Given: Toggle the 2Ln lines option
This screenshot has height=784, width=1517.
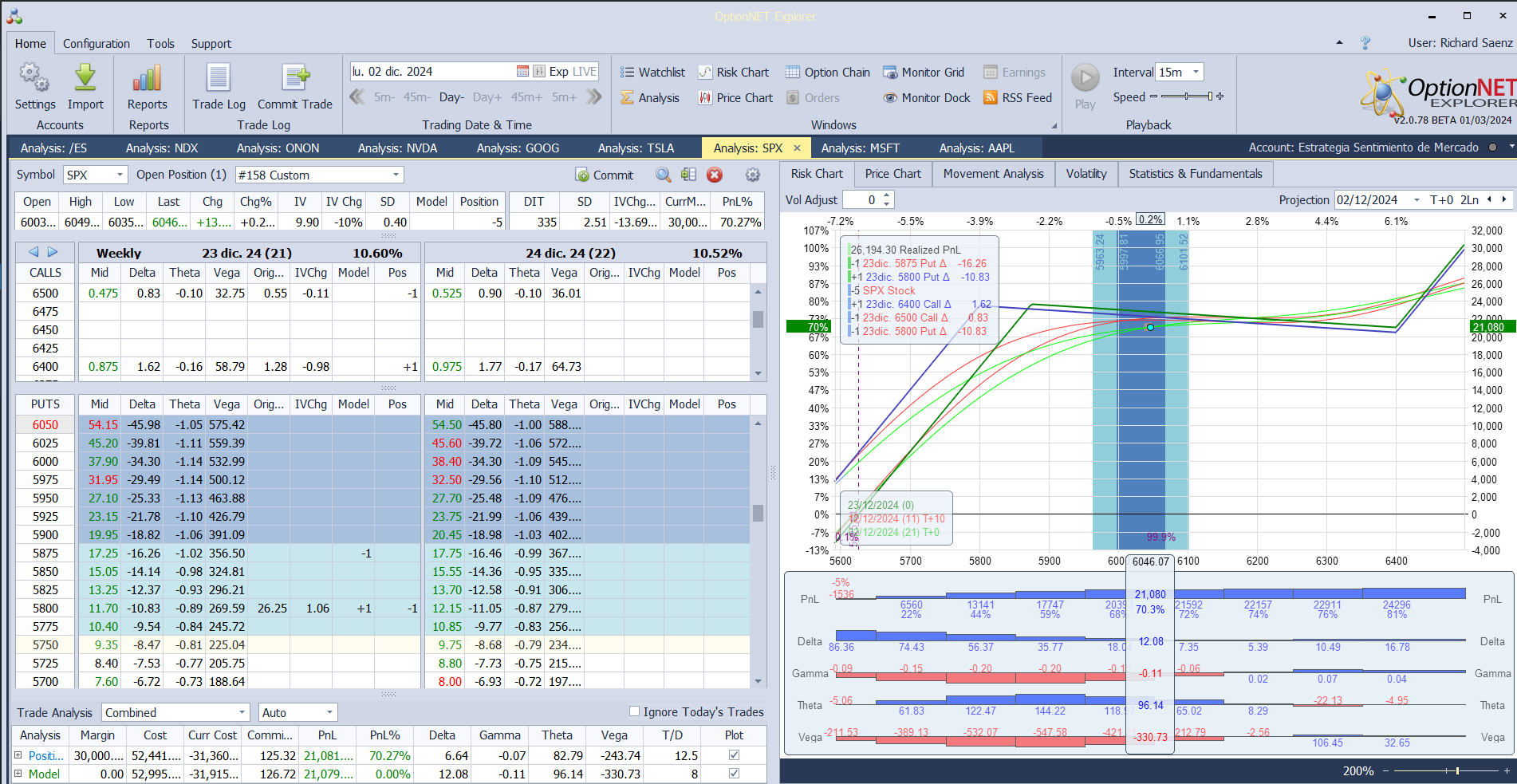Looking at the screenshot, I should point(1469,199).
